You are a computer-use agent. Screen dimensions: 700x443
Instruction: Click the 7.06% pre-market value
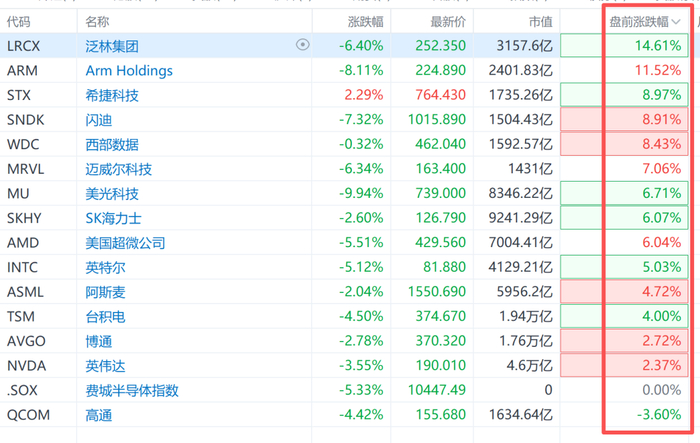point(662,168)
